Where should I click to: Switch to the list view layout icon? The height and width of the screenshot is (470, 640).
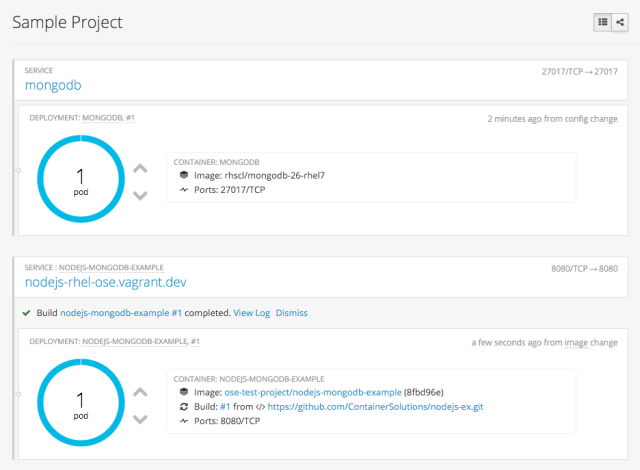602,22
